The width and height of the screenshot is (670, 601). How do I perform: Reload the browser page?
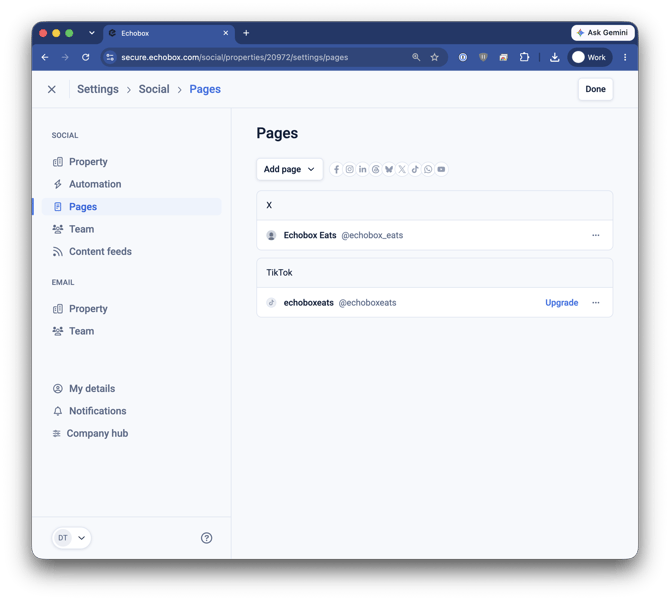pos(85,57)
